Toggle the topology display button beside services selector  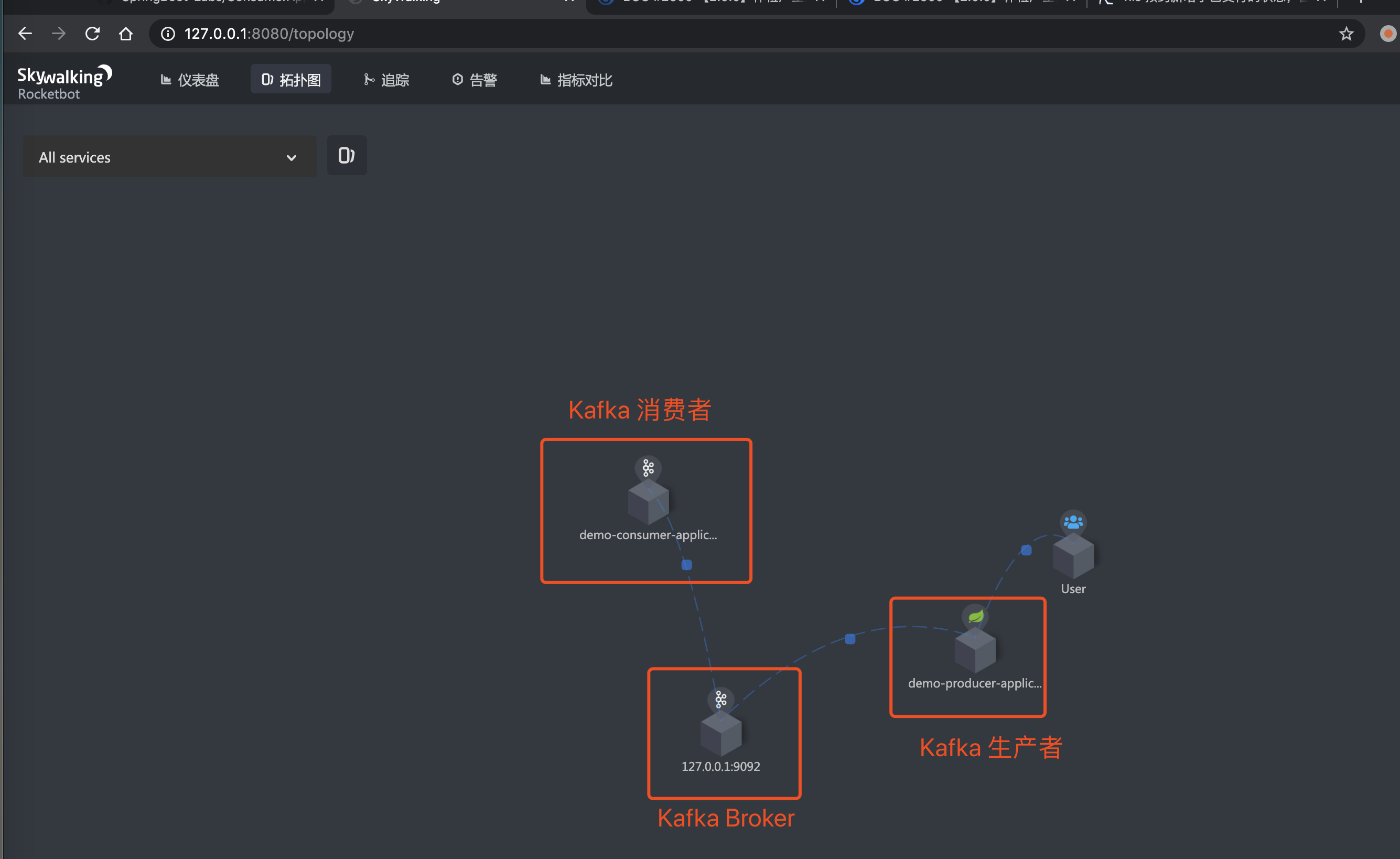(347, 155)
